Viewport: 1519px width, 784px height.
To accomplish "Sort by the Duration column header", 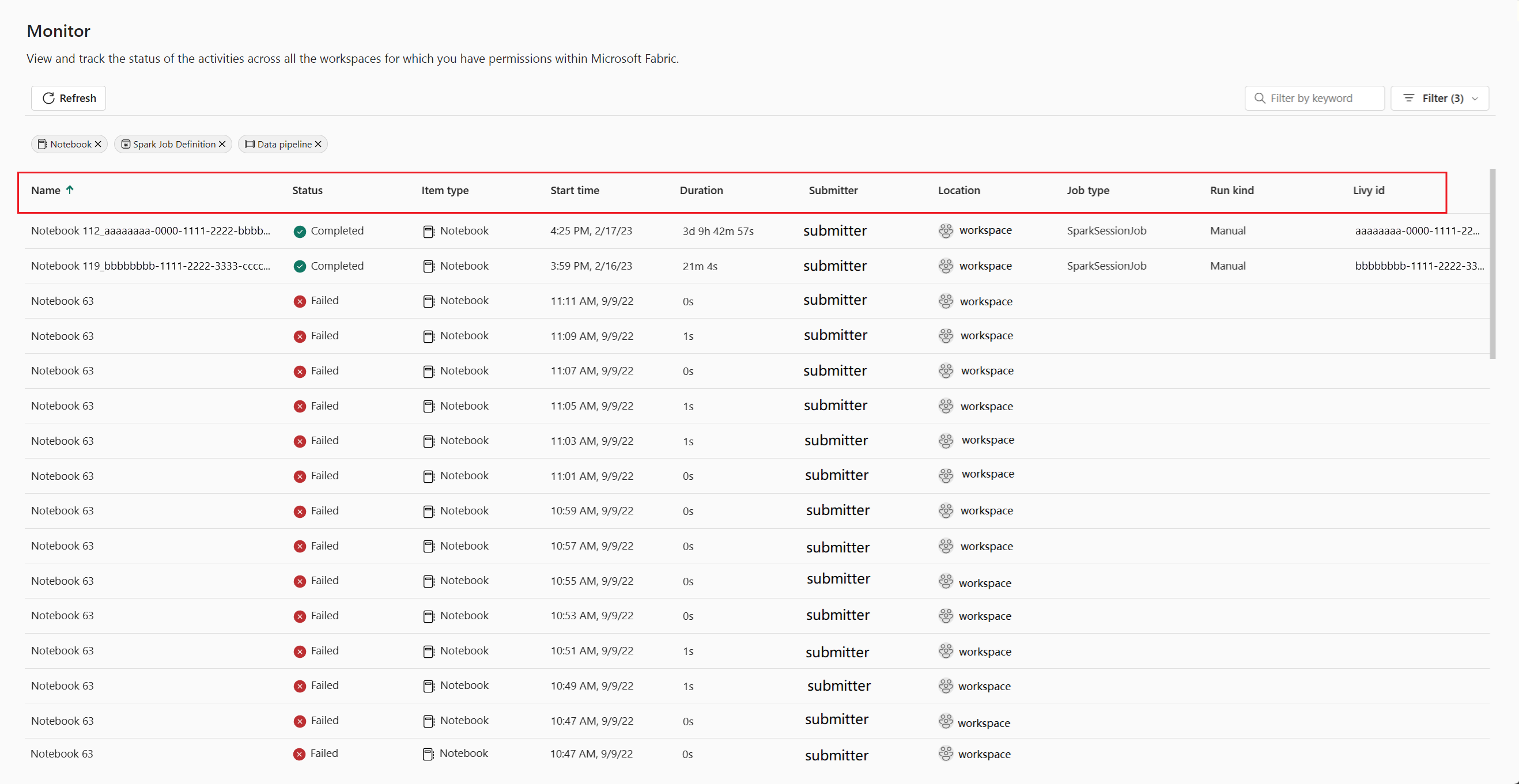I will [x=701, y=191].
